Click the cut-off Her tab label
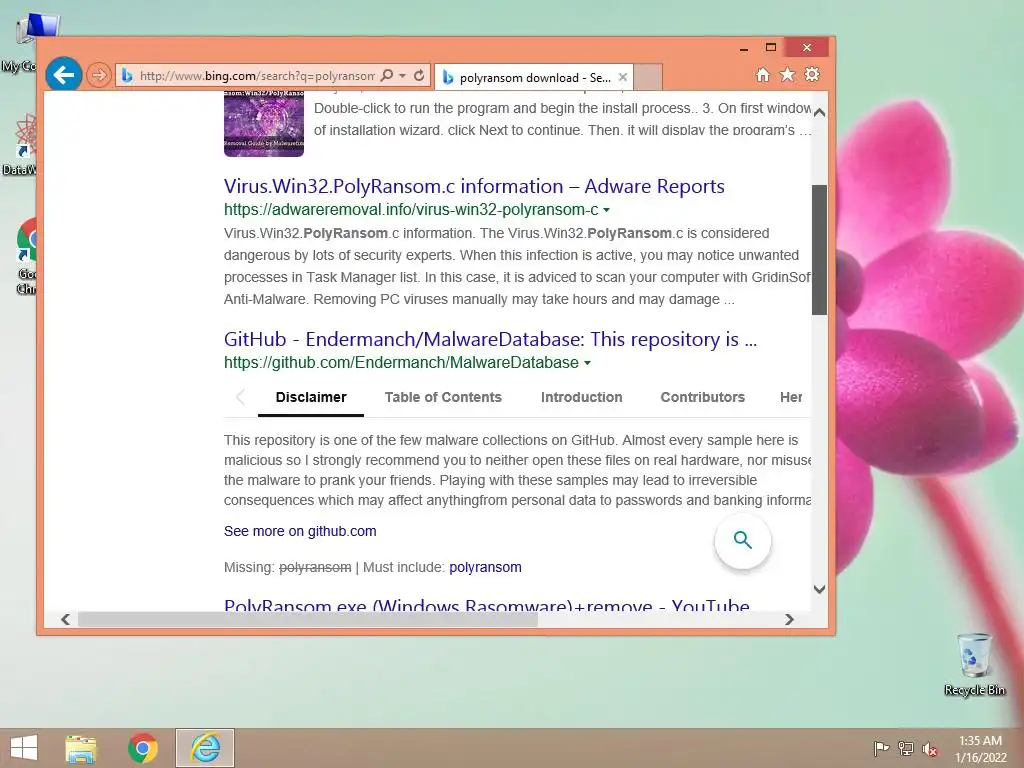Image resolution: width=1024 pixels, height=768 pixels. click(x=791, y=397)
